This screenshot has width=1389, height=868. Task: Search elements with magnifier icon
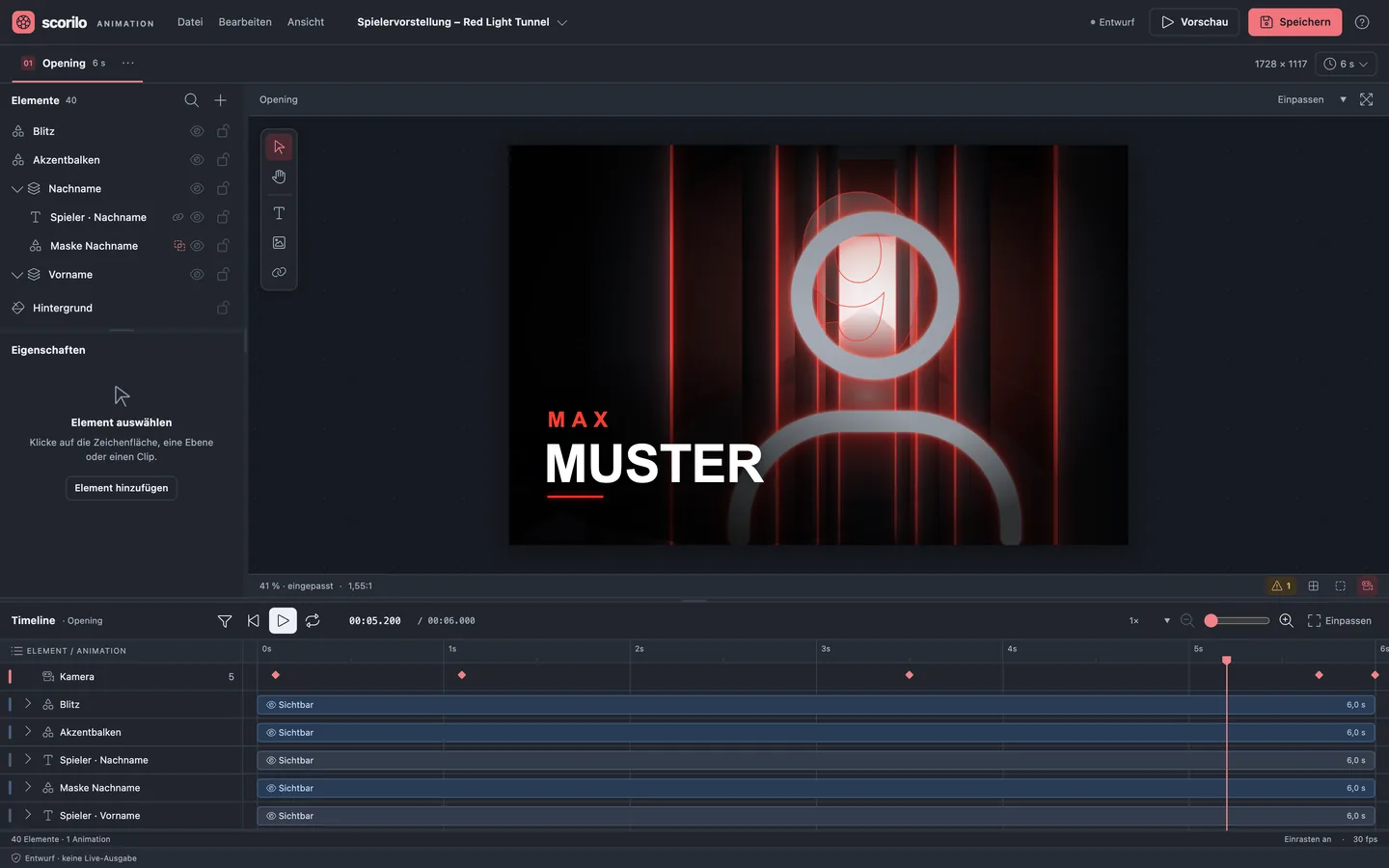[191, 100]
